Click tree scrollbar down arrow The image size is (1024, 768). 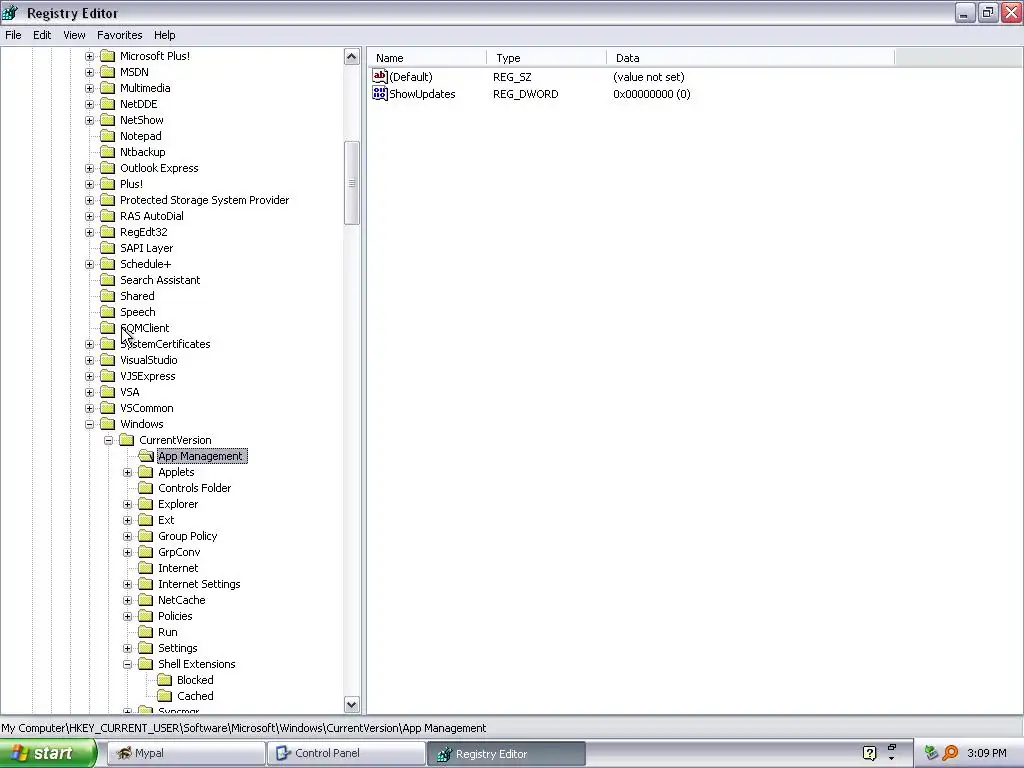(351, 704)
